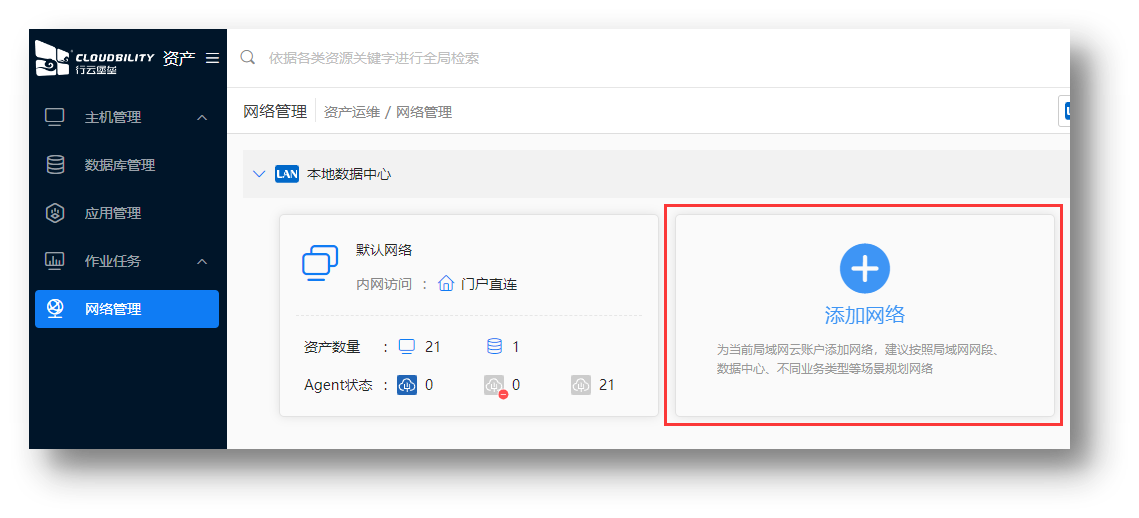Click the 门户直连 home icon

pos(446,283)
